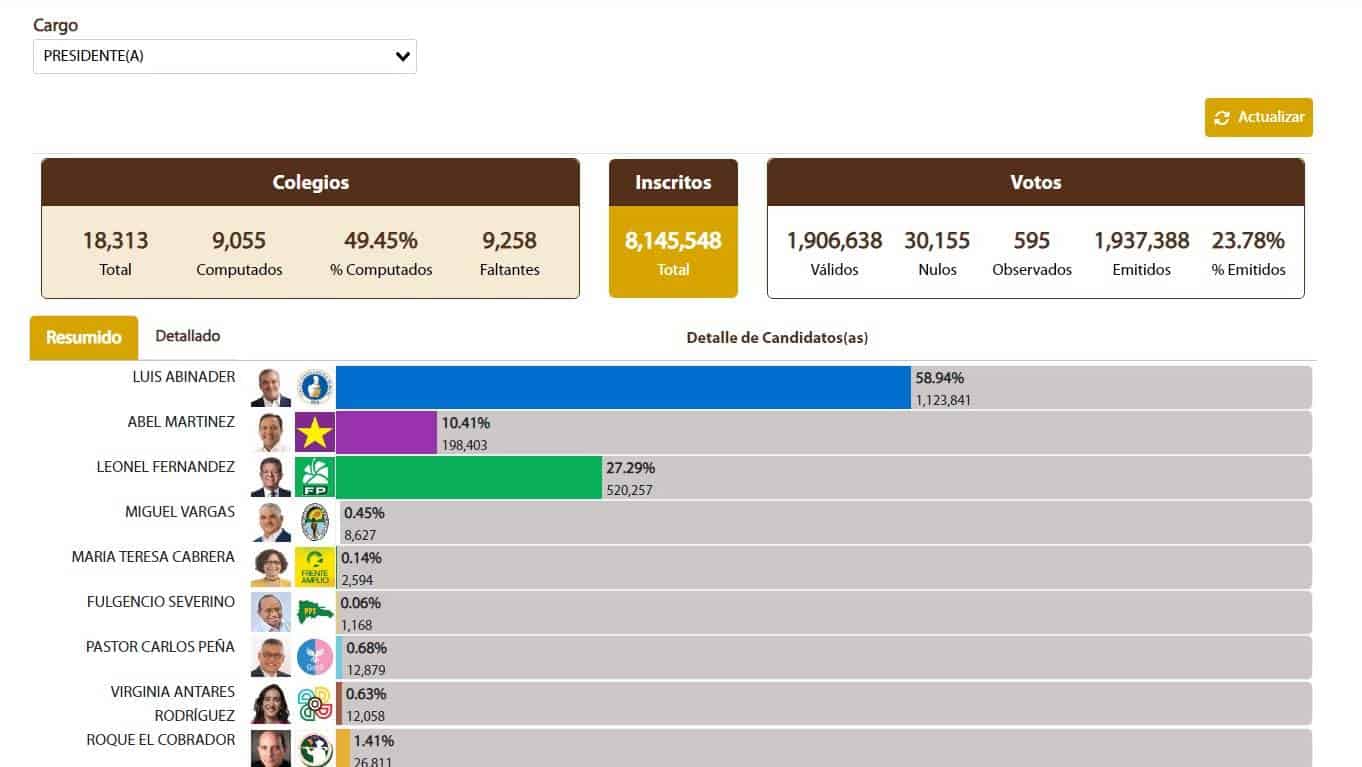Click the refresh arrows icon inside Actualizar
This screenshot has width=1362, height=767.
1222,117
